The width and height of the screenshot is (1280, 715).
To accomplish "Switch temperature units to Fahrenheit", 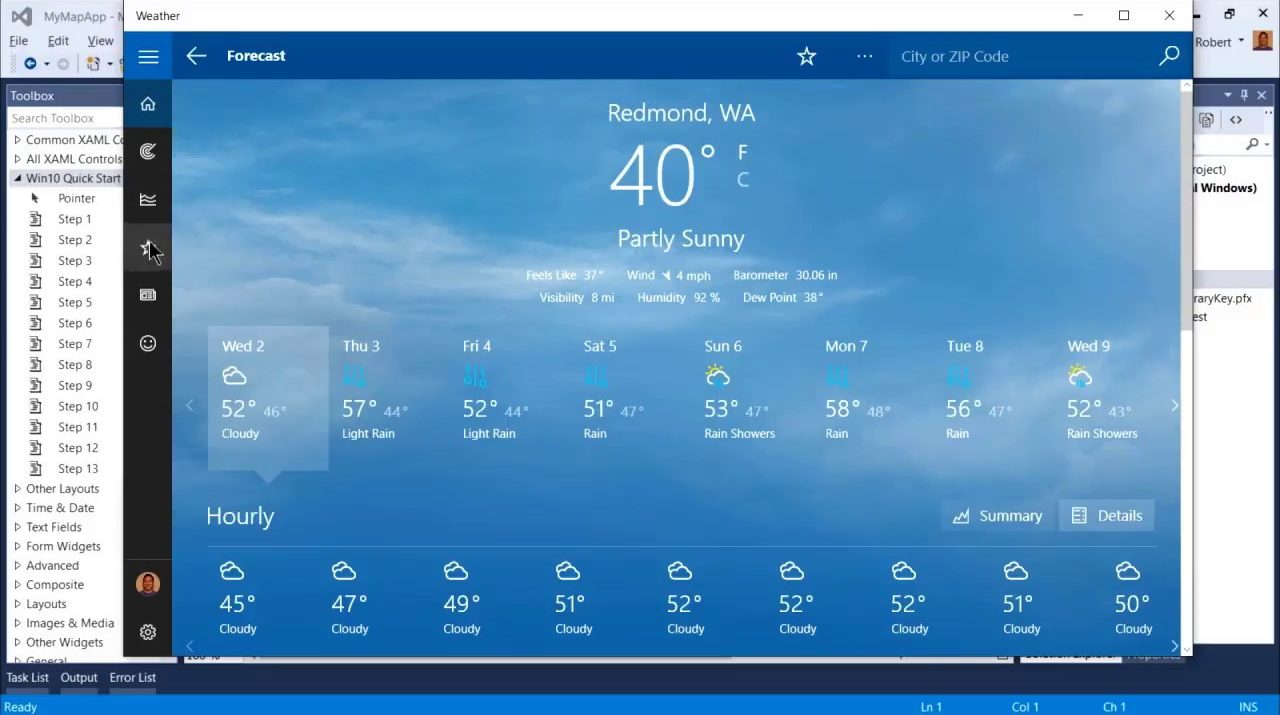I will [742, 152].
